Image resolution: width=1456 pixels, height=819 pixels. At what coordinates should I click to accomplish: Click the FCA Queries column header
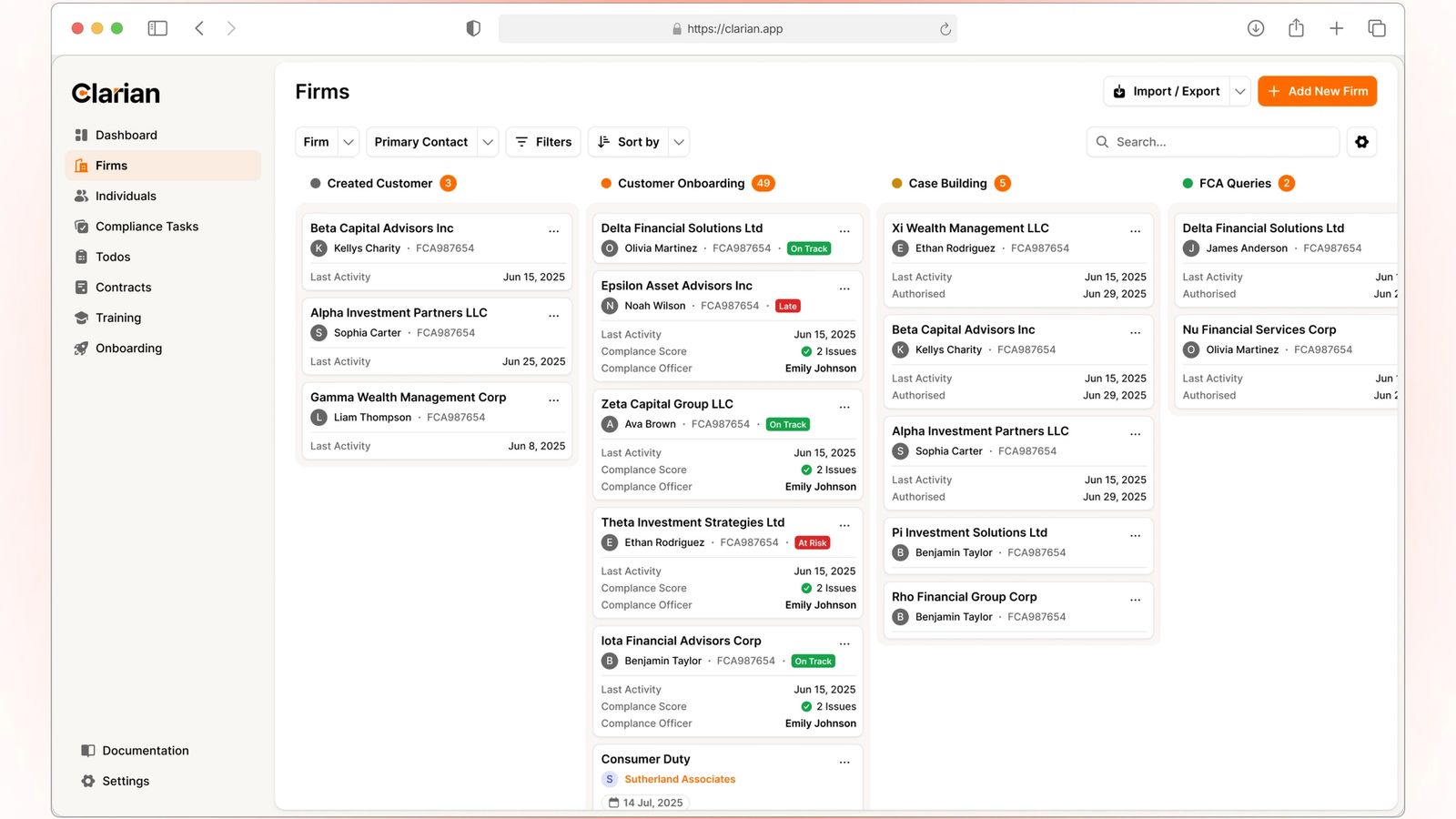tap(1235, 183)
